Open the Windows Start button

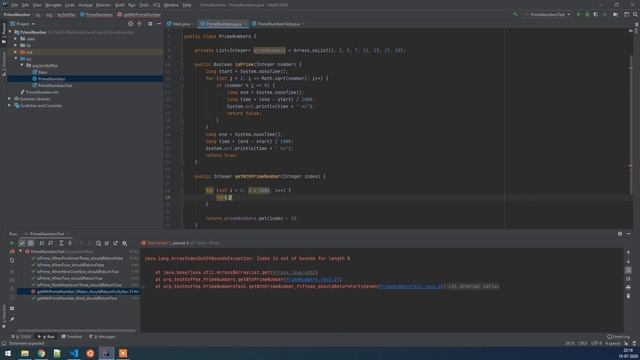click(x=8, y=353)
